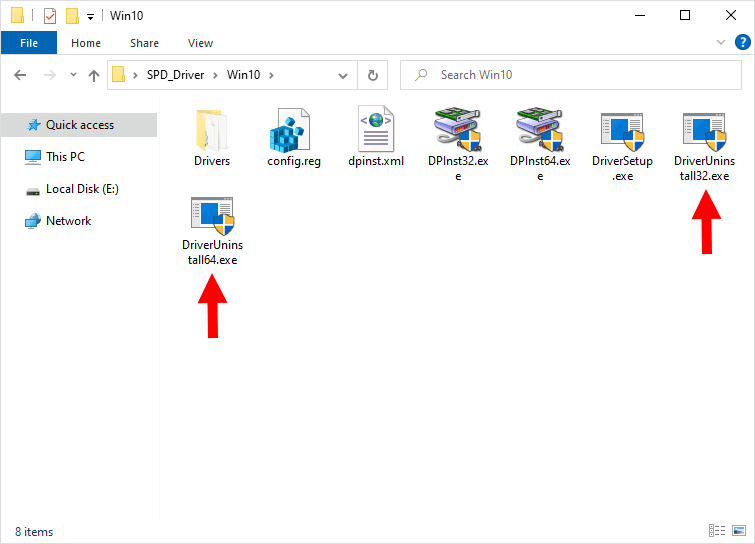The image size is (755, 544).
Task: Click the dpinst.xml file name label
Action: 376,161
